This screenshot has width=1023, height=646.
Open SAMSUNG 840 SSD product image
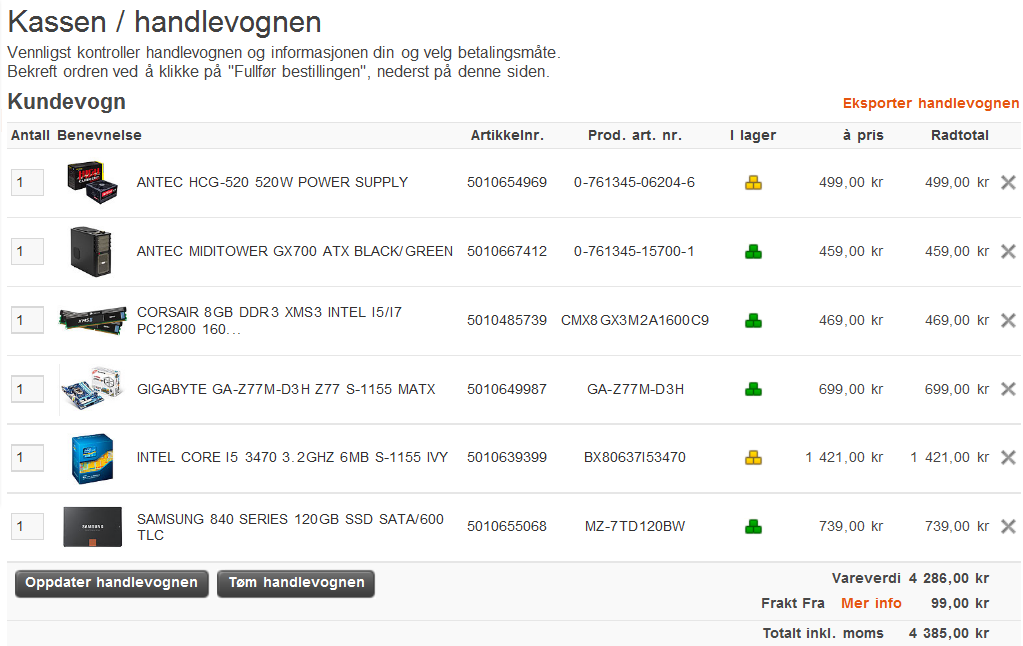tap(93, 527)
